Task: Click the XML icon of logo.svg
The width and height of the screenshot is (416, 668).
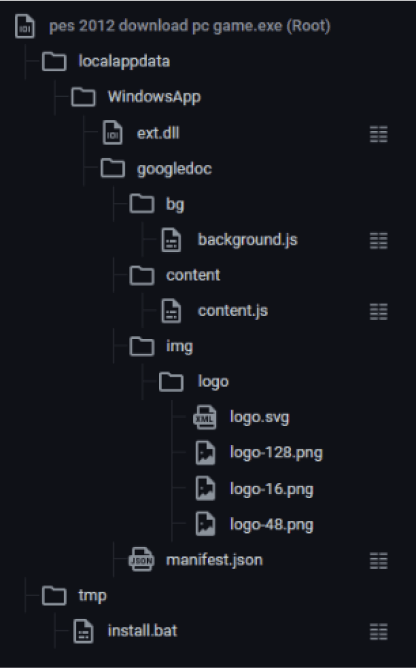Action: coord(205,417)
